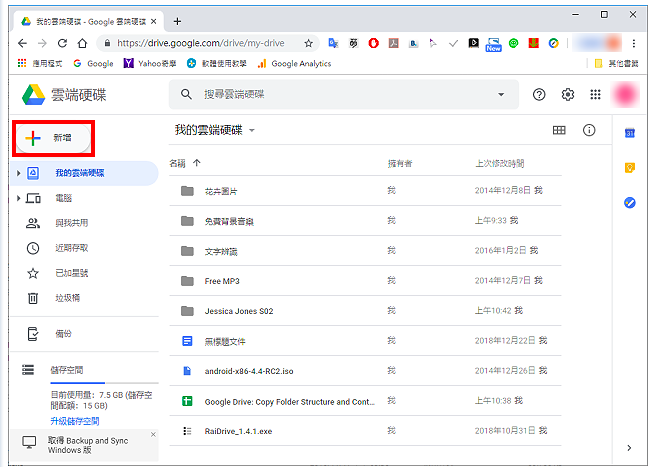Select the 花卉圖片 folder
This screenshot has width=648, height=467.
click(x=365, y=191)
